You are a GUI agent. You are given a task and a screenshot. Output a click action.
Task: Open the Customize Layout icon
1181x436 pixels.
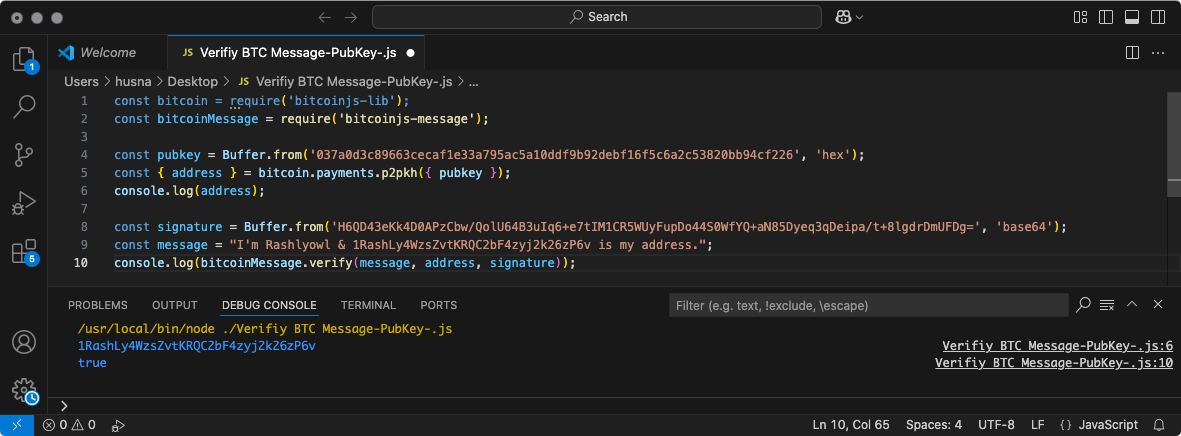pos(1080,17)
